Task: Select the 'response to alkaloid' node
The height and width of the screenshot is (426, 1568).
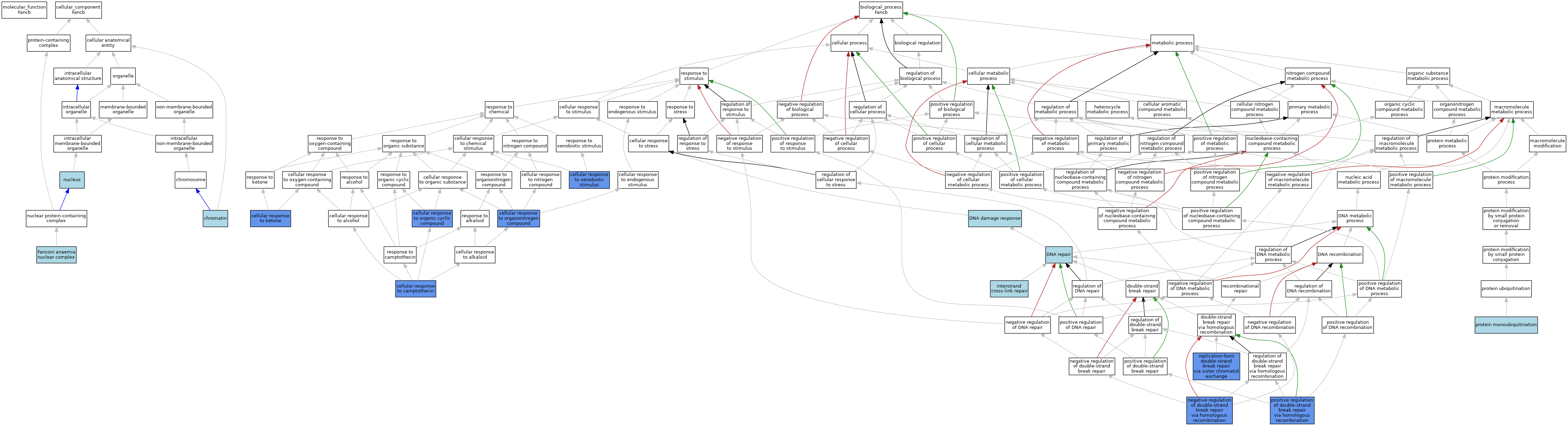Action: [475, 218]
